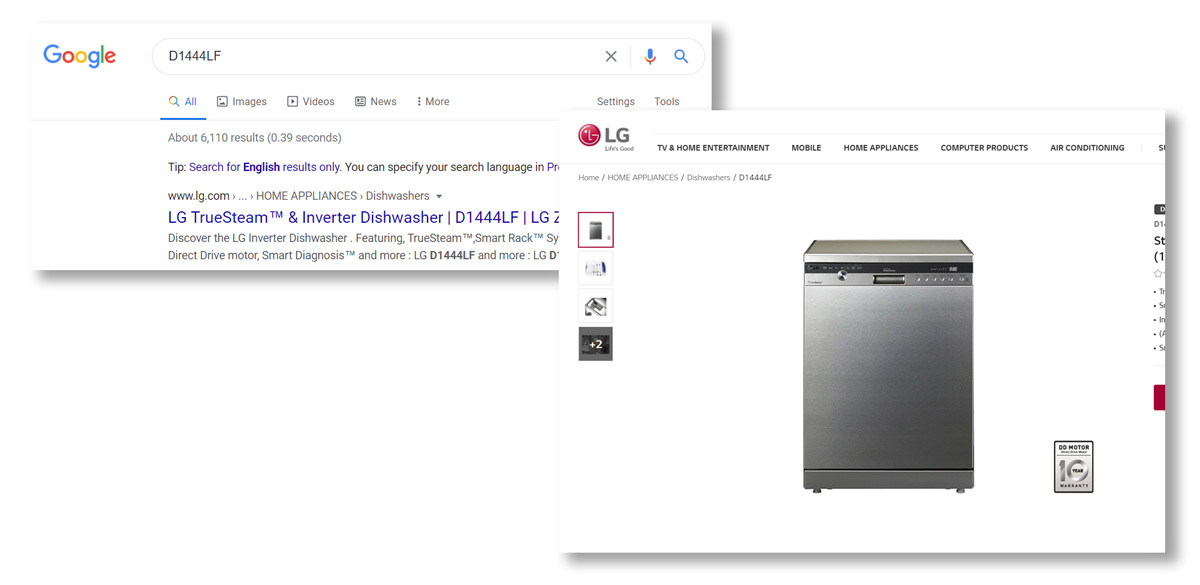Viewport: 1200px width, 585px height.
Task: Click the blue search magnifier icon
Action: (681, 57)
